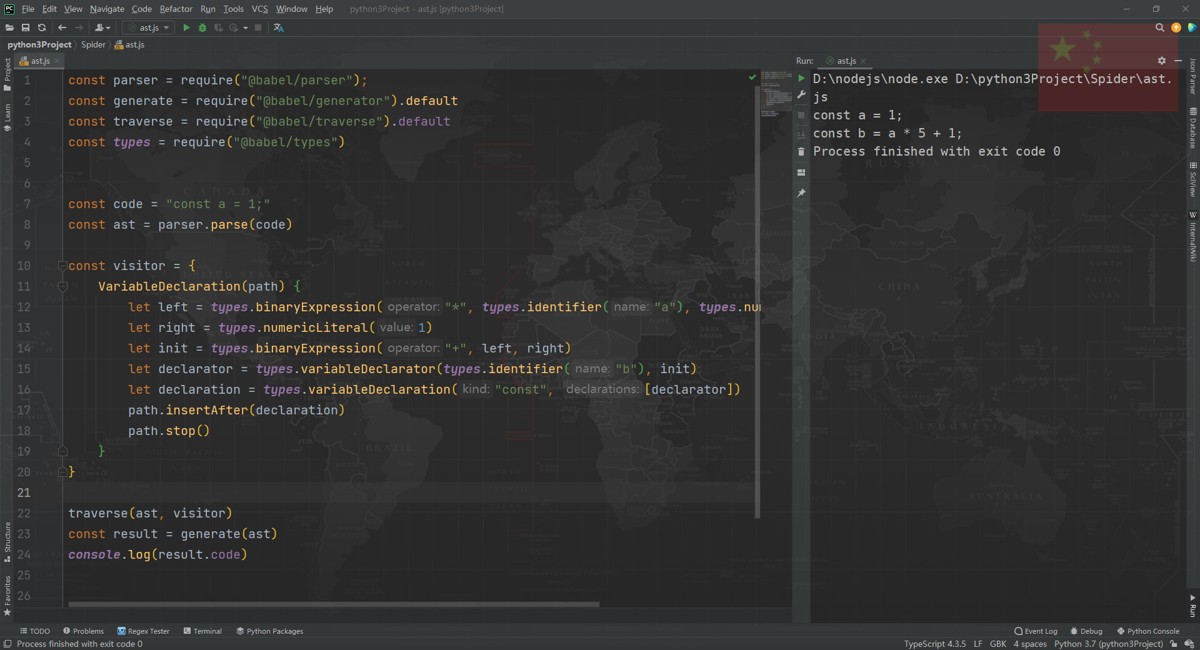Screen dimensions: 1200x650
Task: Start debugging with the bug icon
Action: click(x=202, y=27)
